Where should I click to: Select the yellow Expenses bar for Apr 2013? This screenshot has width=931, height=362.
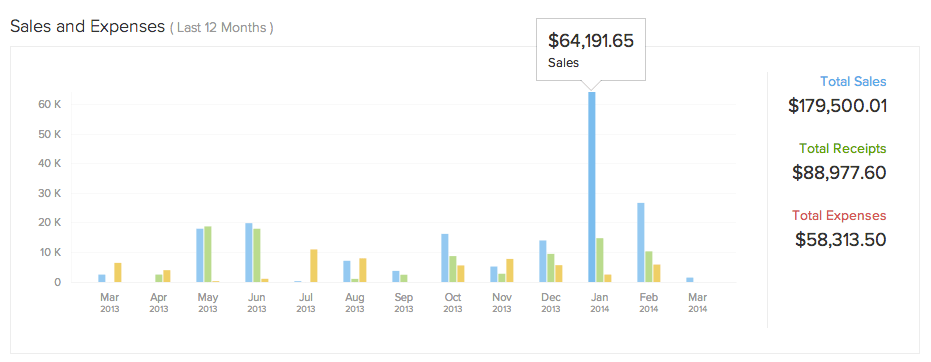click(x=167, y=277)
